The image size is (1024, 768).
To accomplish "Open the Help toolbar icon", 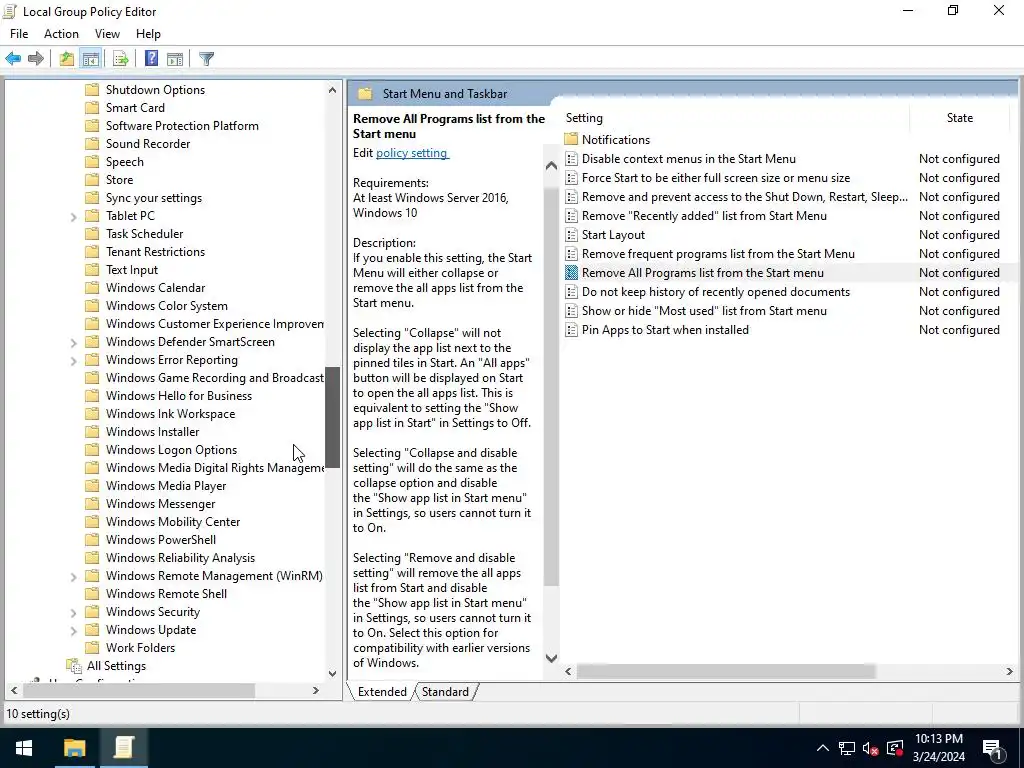I will pyautogui.click(x=151, y=59).
